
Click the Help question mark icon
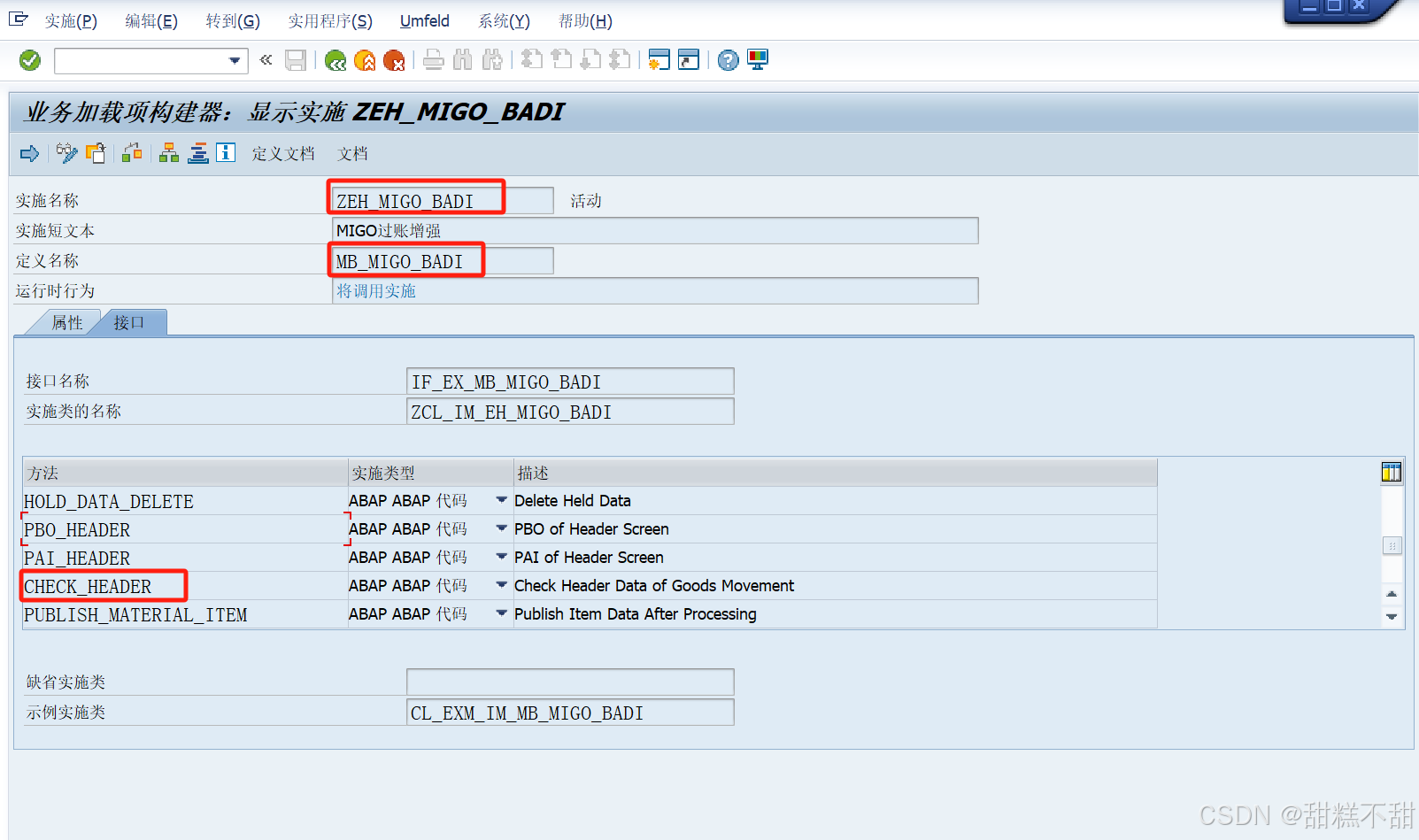727,59
